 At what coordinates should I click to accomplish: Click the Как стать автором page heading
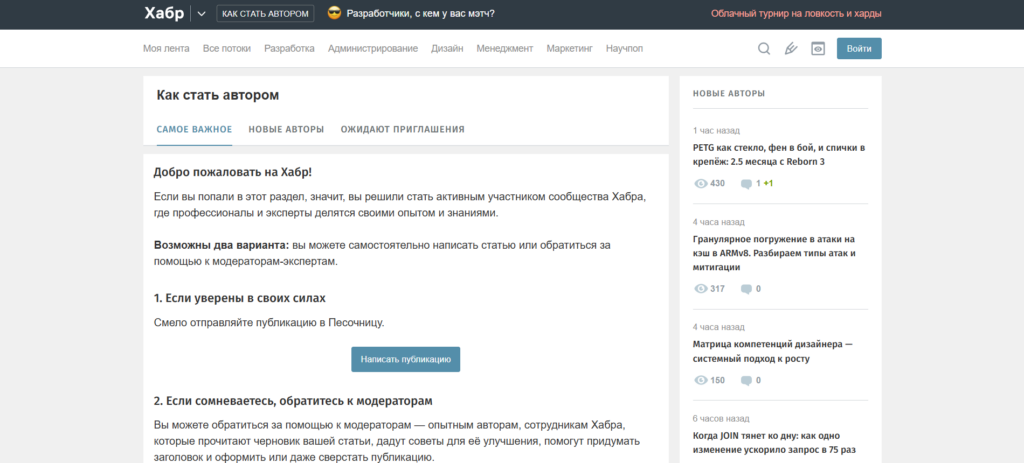pos(217,95)
